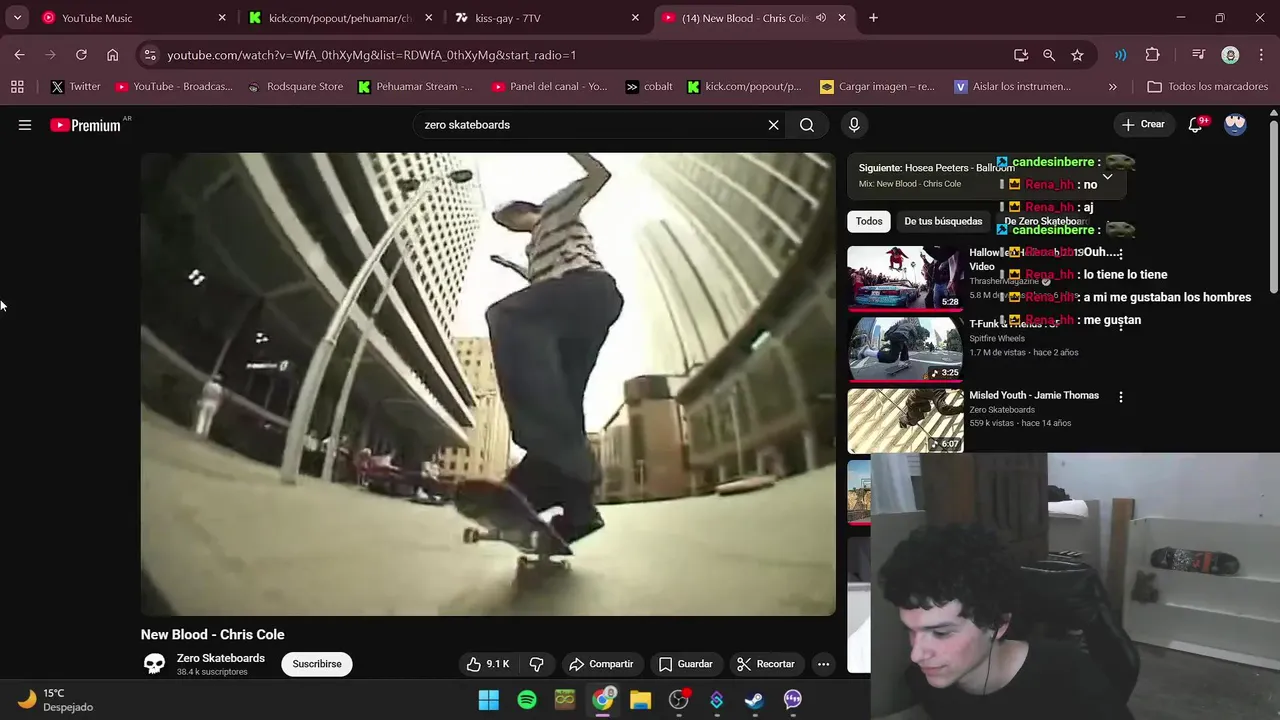The width and height of the screenshot is (1280, 720).
Task: Bookmark this page with the star icon
Action: tap(1077, 55)
